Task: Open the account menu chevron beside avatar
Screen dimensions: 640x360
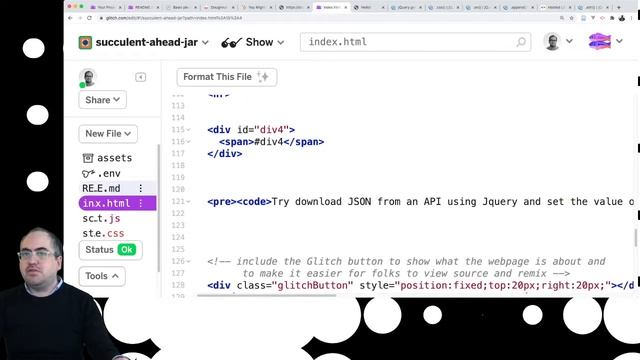Action: (569, 41)
